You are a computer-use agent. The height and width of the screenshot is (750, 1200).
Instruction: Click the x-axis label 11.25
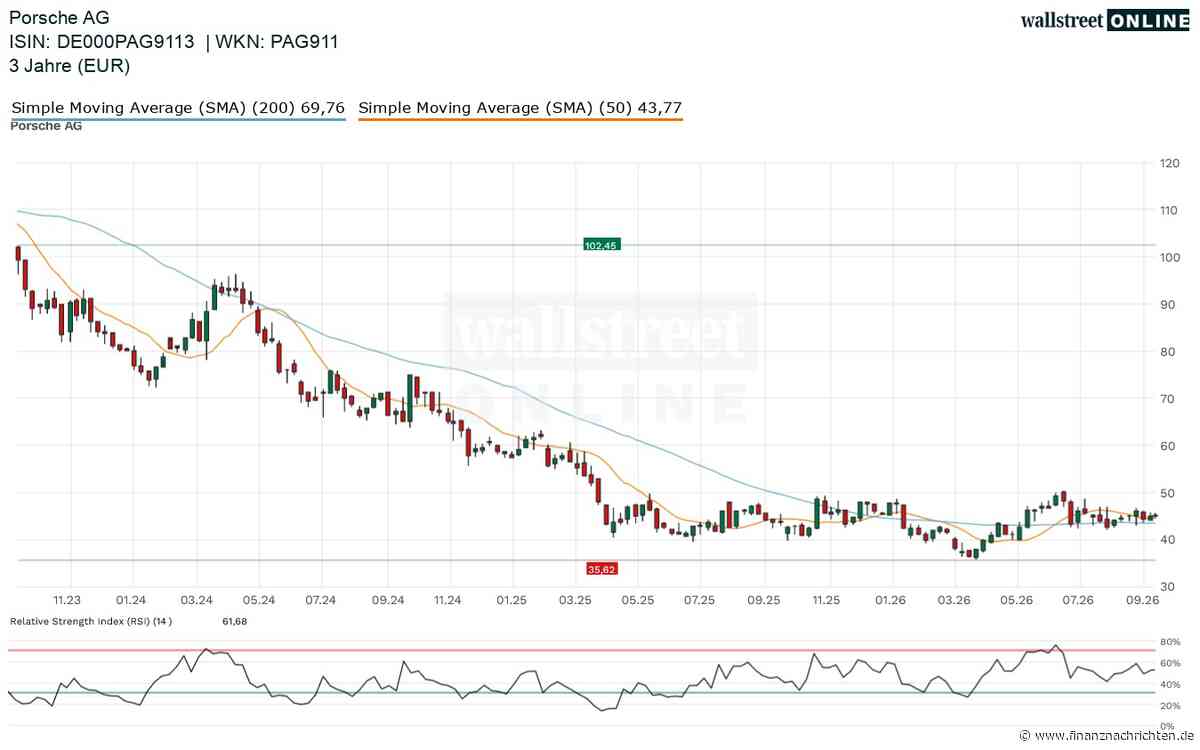[826, 600]
